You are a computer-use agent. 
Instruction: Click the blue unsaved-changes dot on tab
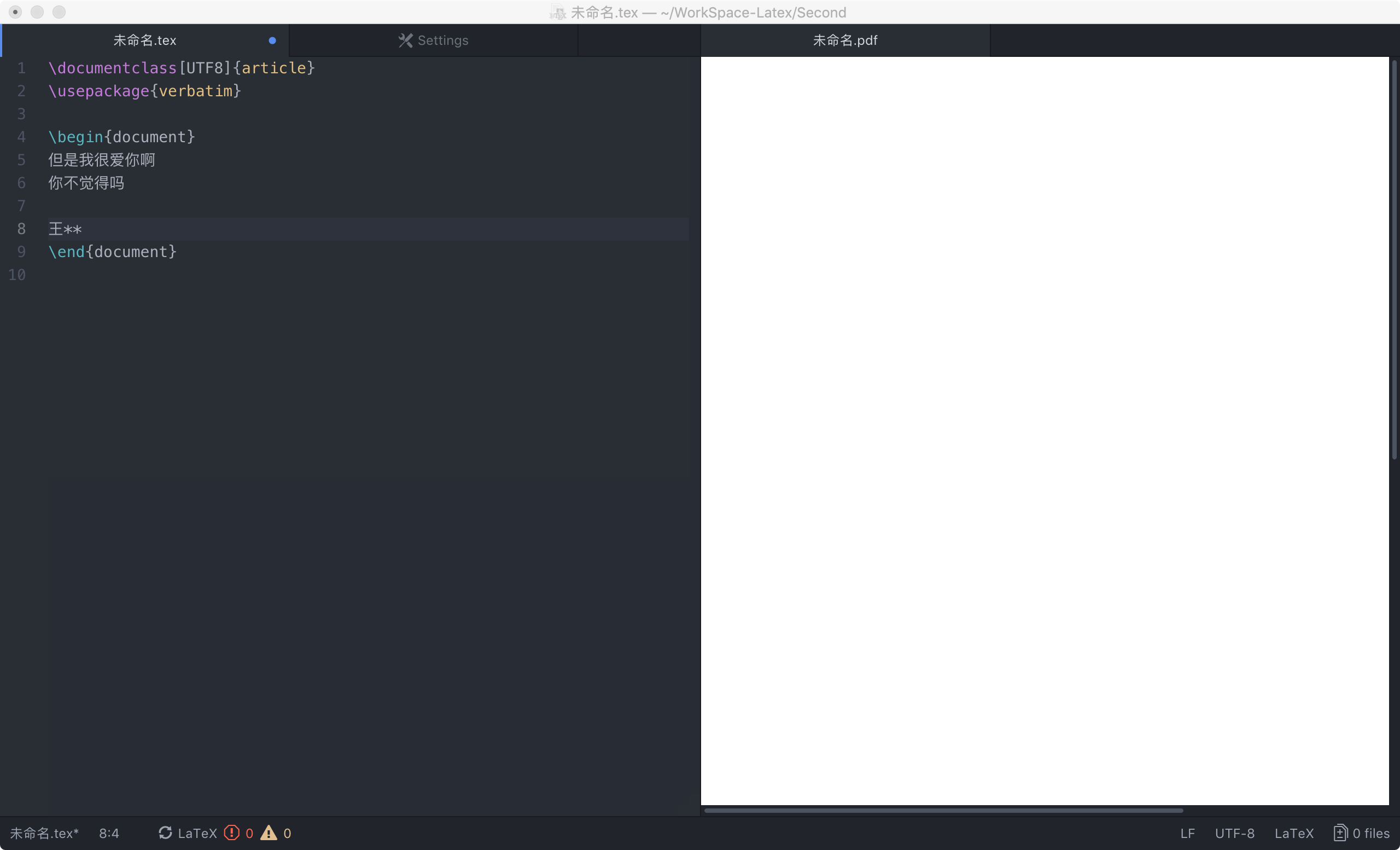(272, 40)
